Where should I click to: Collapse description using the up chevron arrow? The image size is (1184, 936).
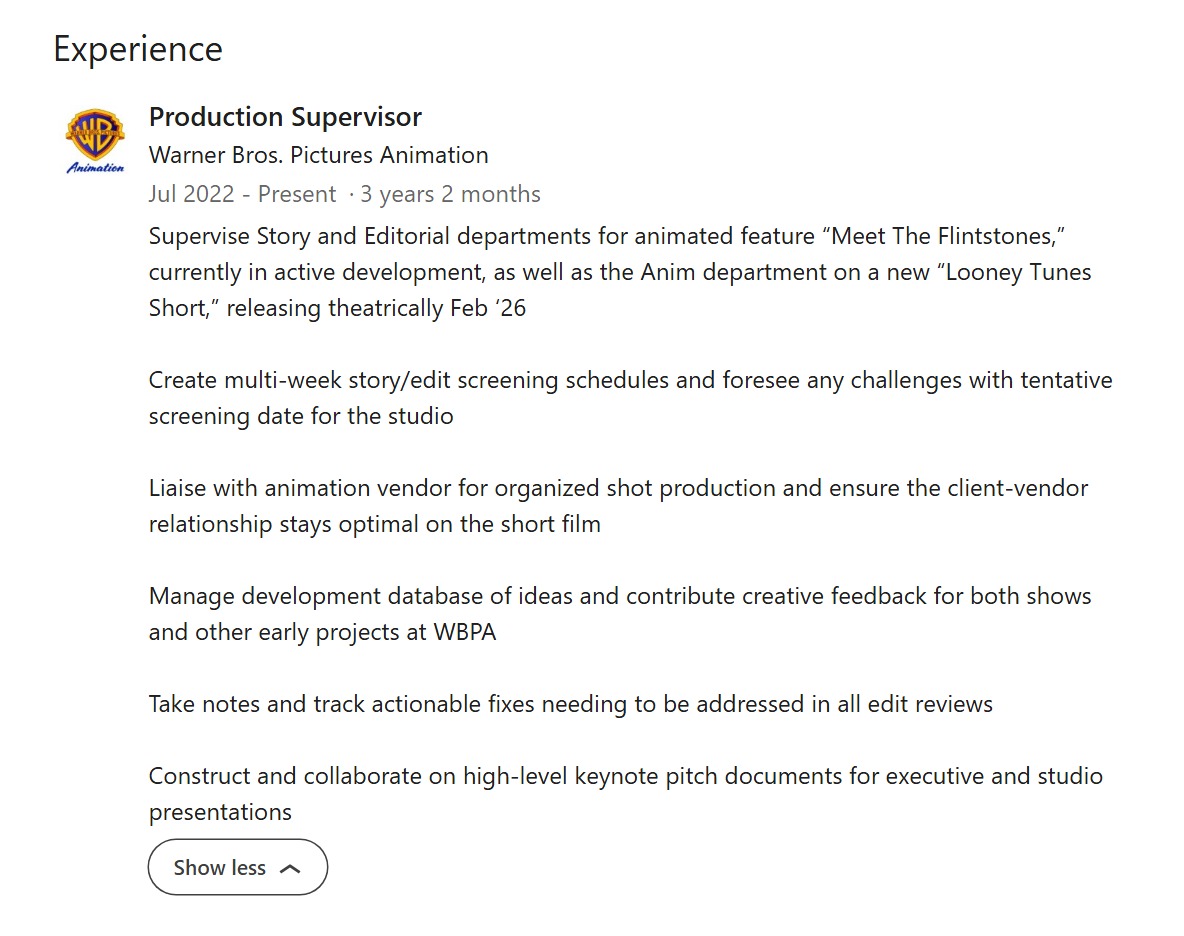tap(290, 868)
